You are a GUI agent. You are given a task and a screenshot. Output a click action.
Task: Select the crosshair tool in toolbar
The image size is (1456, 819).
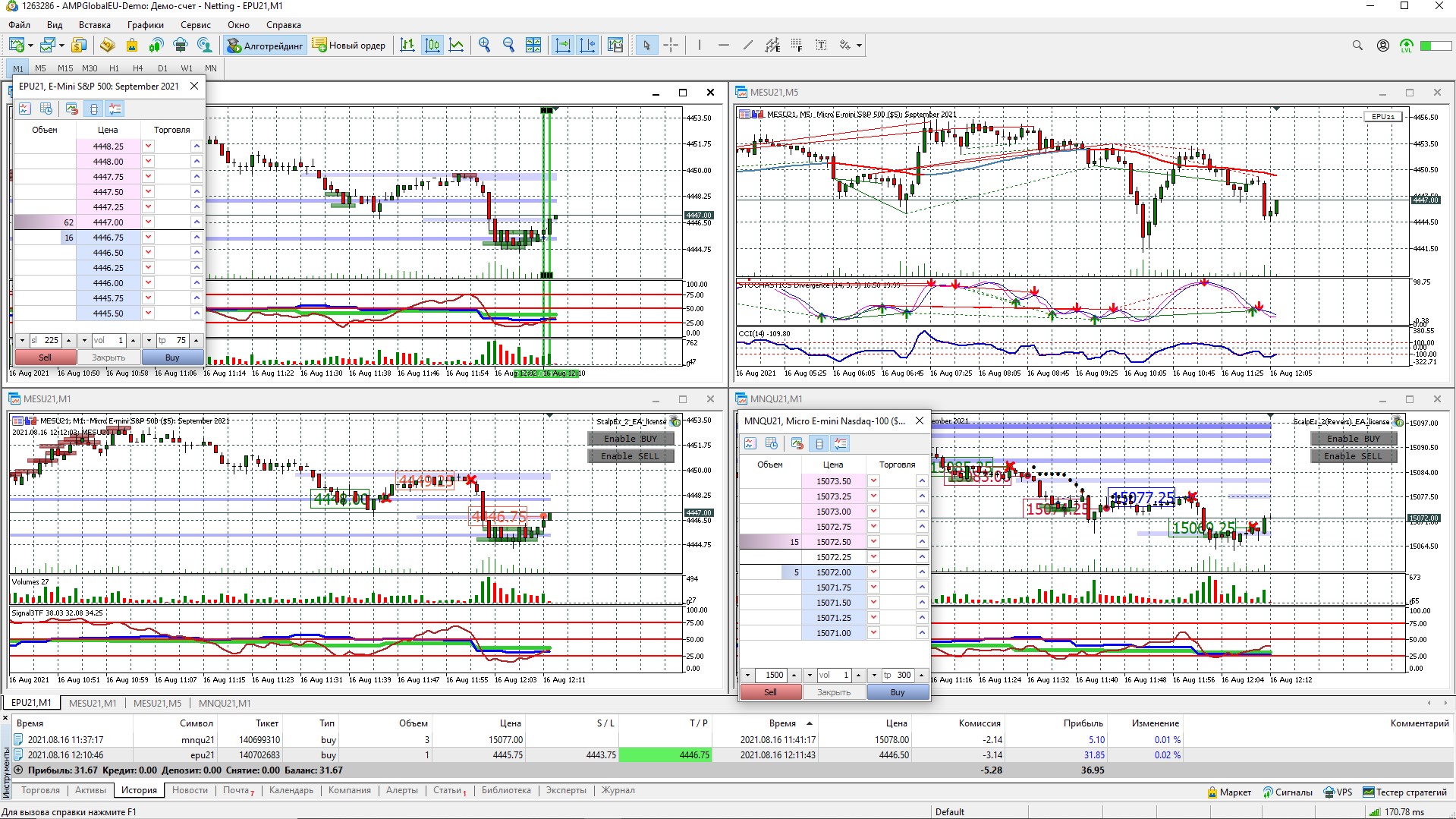pyautogui.click(x=671, y=46)
